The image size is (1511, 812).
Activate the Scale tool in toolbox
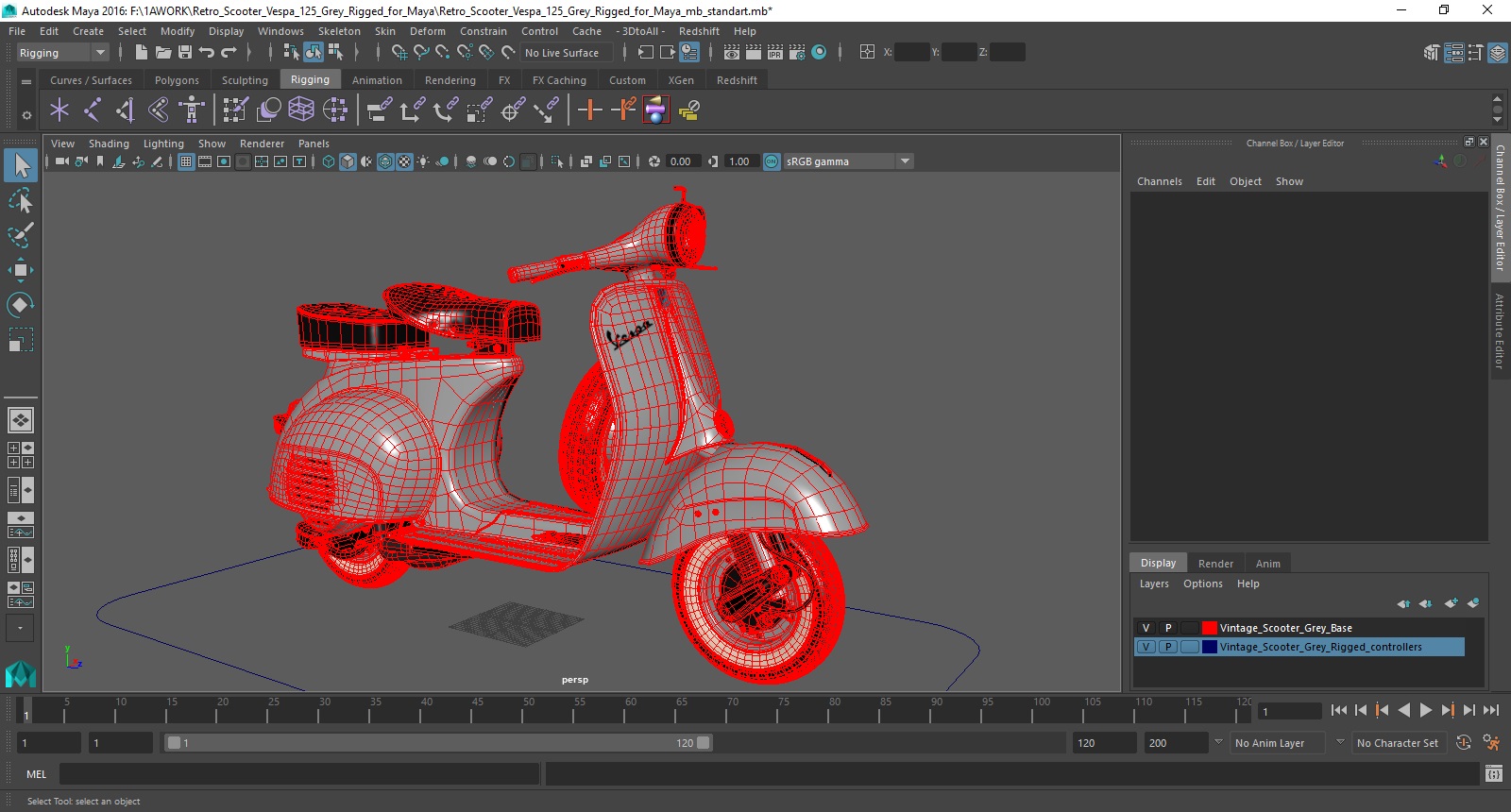[x=21, y=340]
